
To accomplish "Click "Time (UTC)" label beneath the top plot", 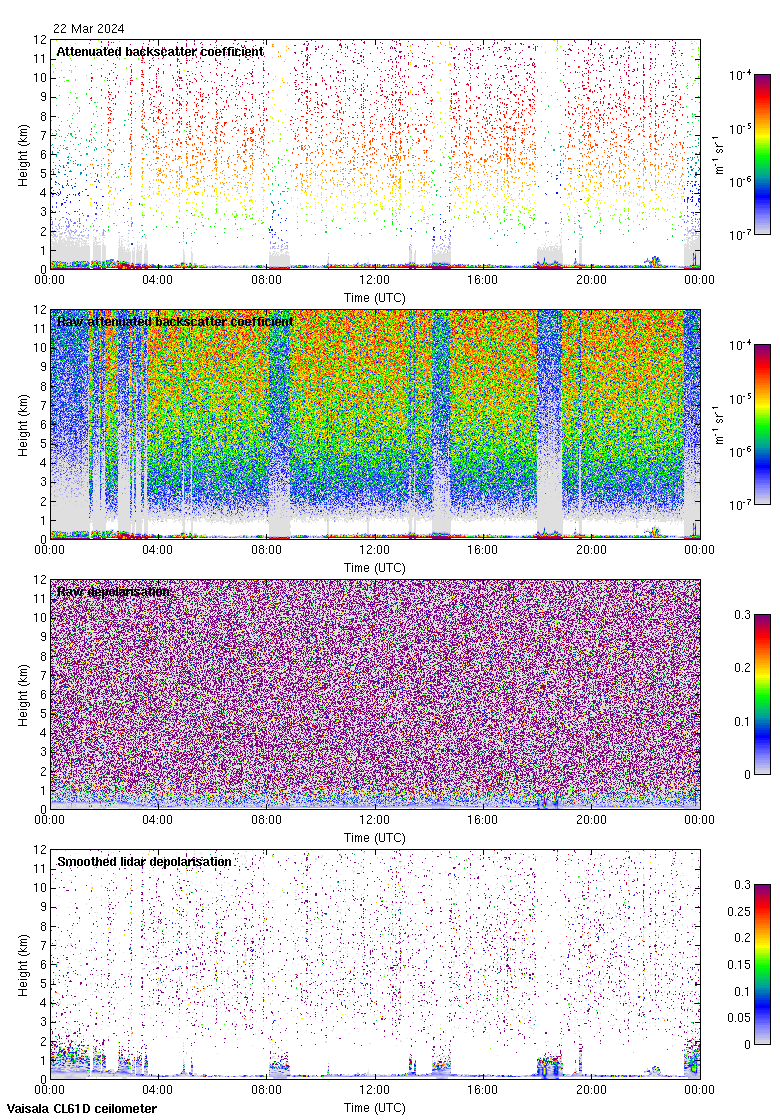I will [x=374, y=297].
